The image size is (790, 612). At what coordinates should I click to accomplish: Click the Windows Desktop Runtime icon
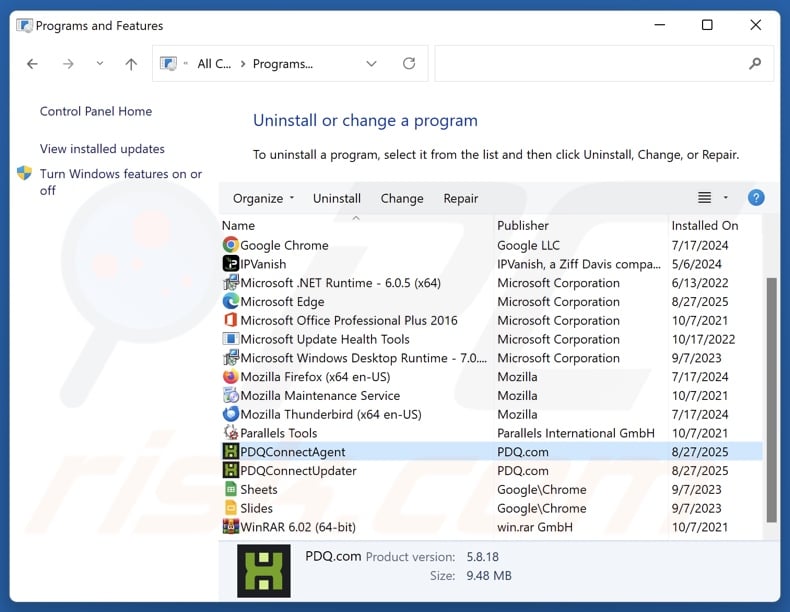point(230,358)
